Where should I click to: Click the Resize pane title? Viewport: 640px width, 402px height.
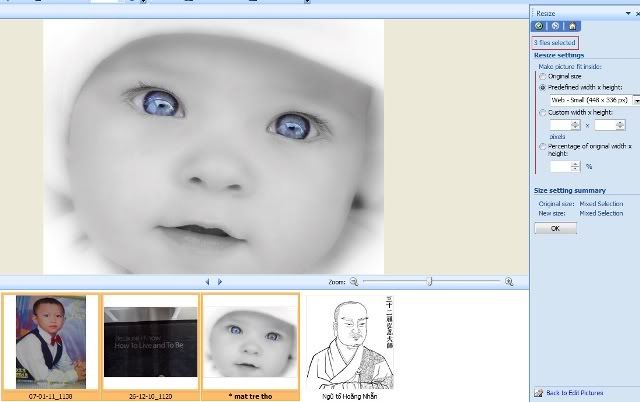(x=545, y=13)
